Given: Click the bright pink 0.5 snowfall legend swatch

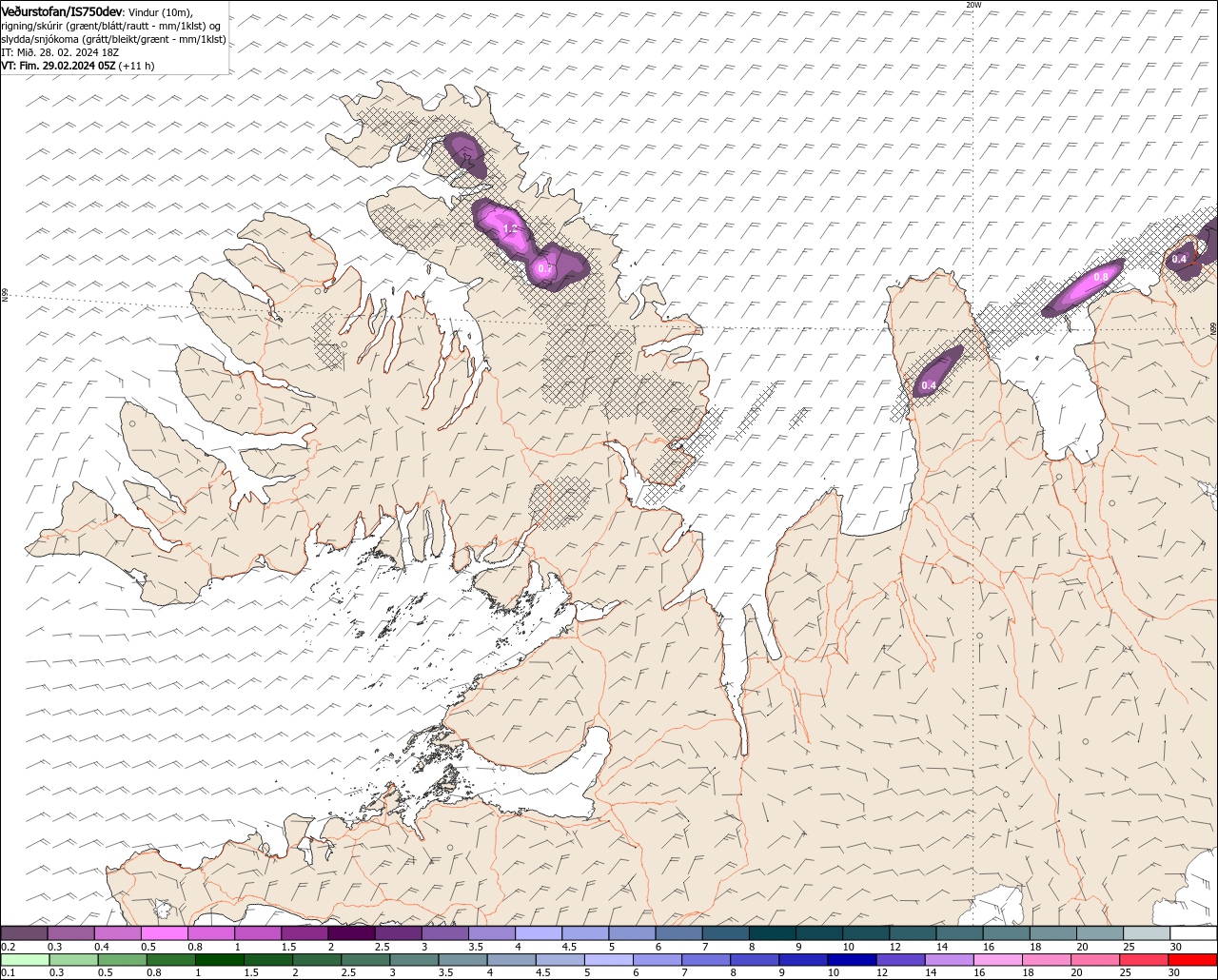Looking at the screenshot, I should click(x=165, y=933).
